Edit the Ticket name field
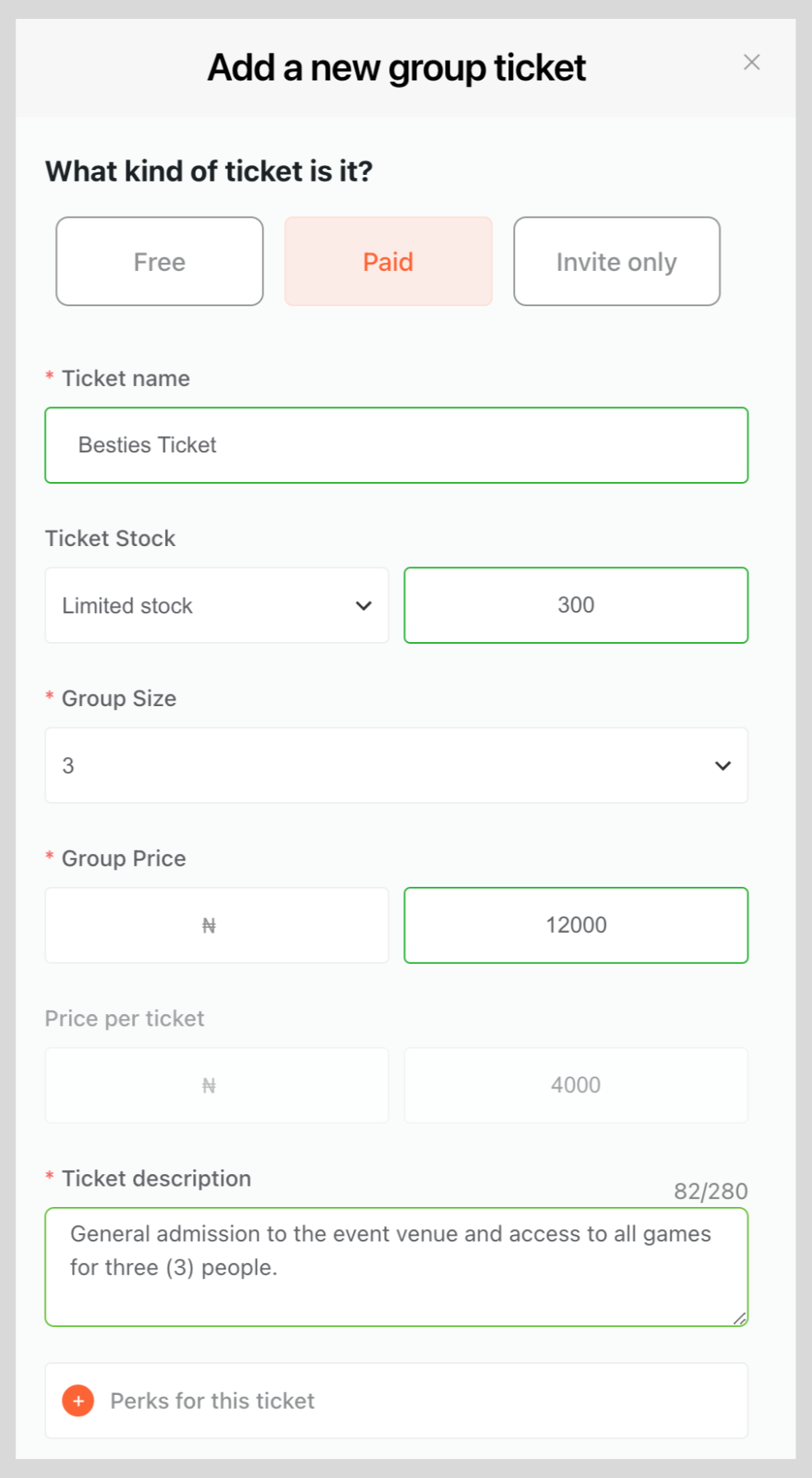Image resolution: width=812 pixels, height=1478 pixels. pyautogui.click(x=396, y=445)
